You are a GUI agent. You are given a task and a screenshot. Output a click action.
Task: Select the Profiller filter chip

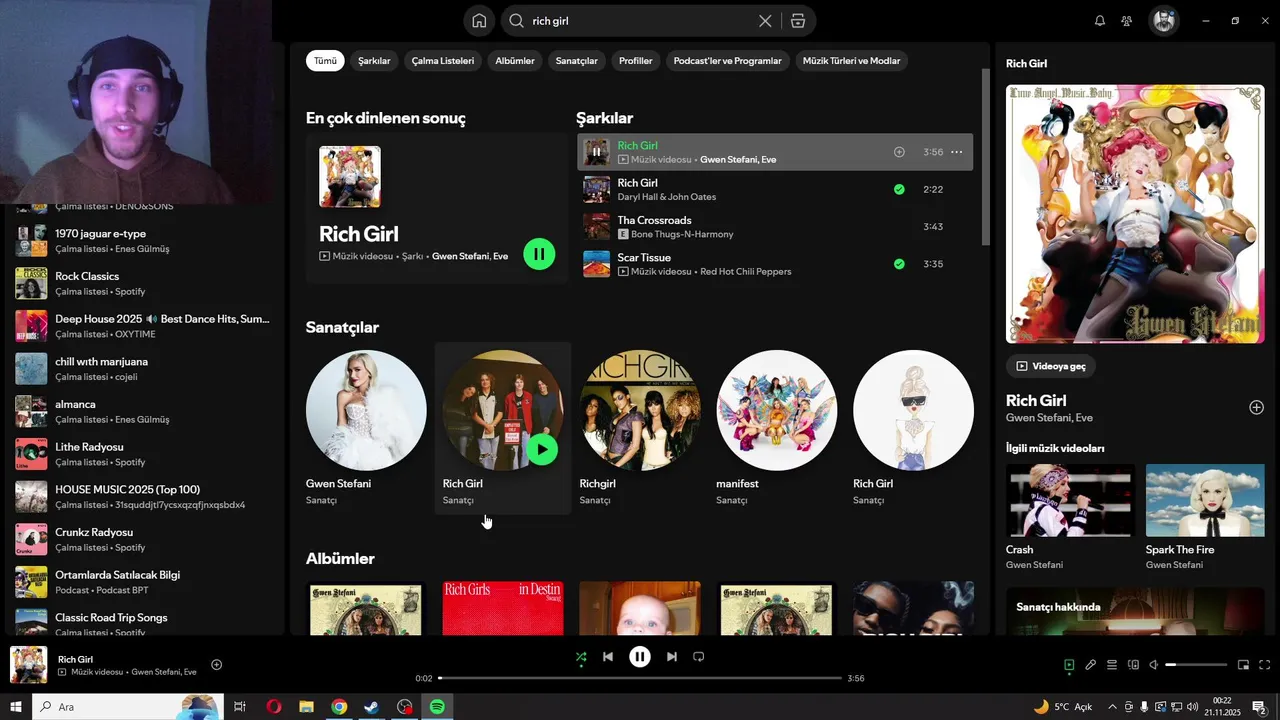tap(636, 61)
